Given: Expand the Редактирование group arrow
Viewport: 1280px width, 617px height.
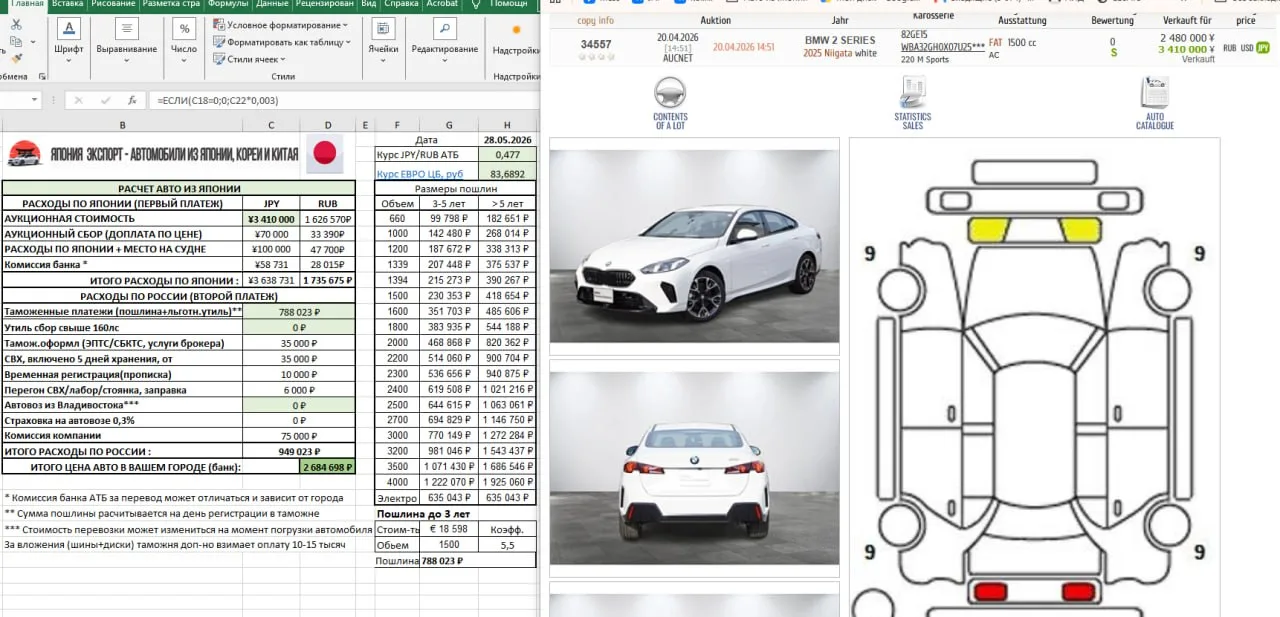Looking at the screenshot, I should 445,59.
